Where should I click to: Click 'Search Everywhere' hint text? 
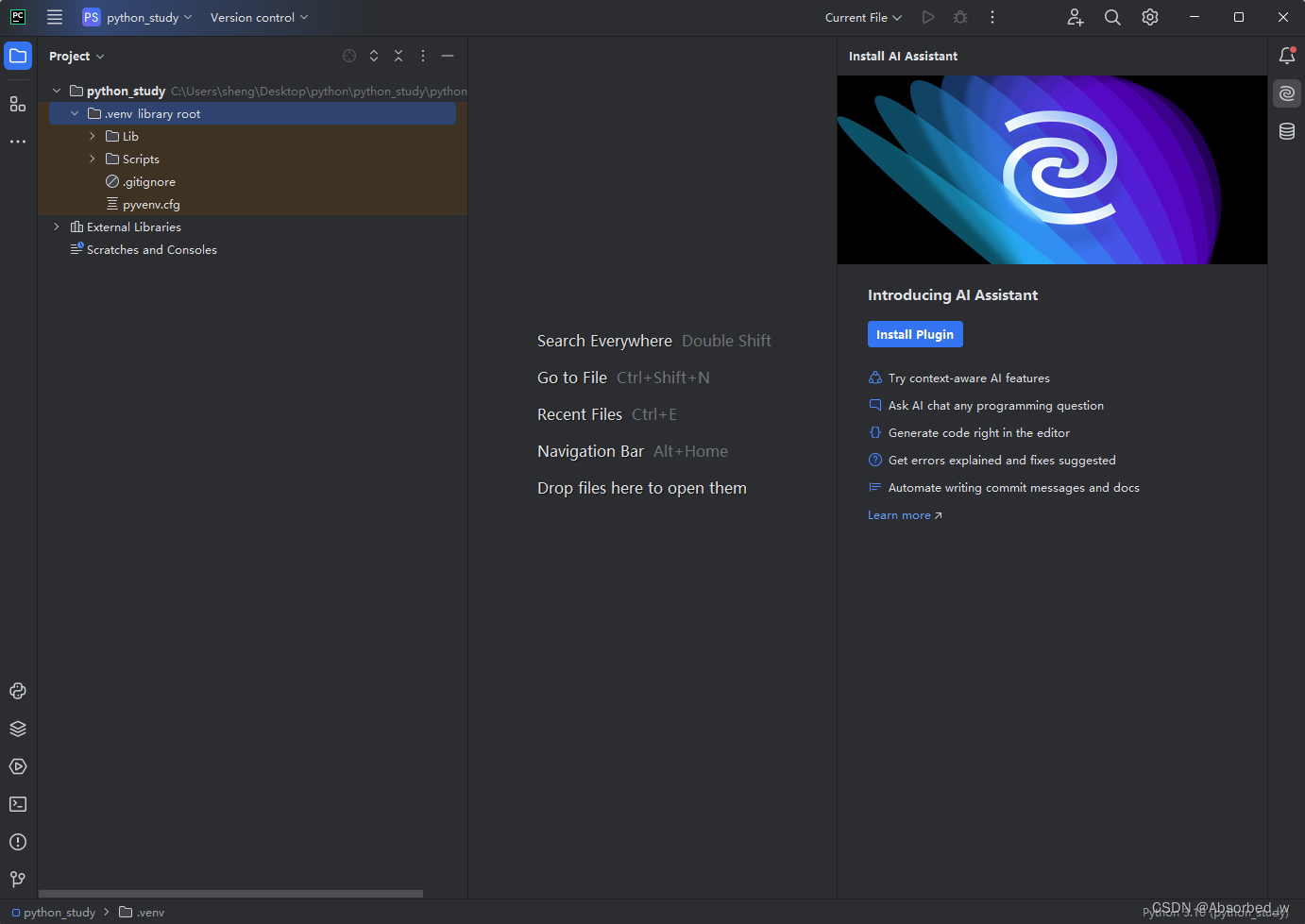coord(604,341)
